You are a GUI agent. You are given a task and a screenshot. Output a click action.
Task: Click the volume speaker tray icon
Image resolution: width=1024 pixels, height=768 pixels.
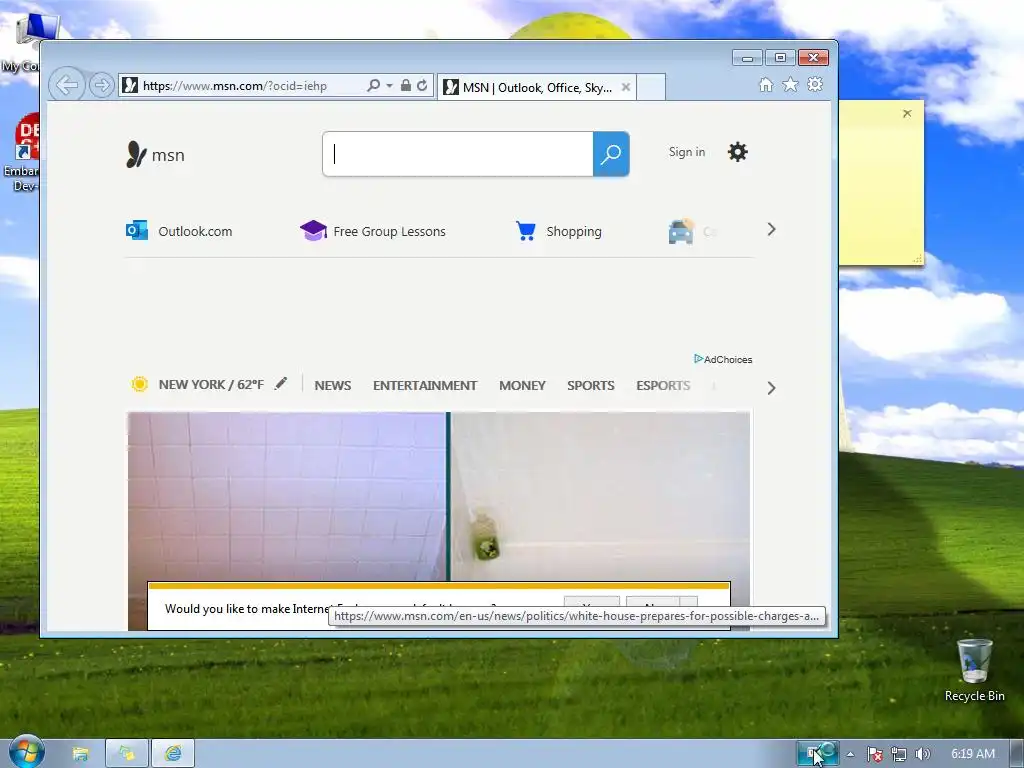pyautogui.click(x=922, y=754)
